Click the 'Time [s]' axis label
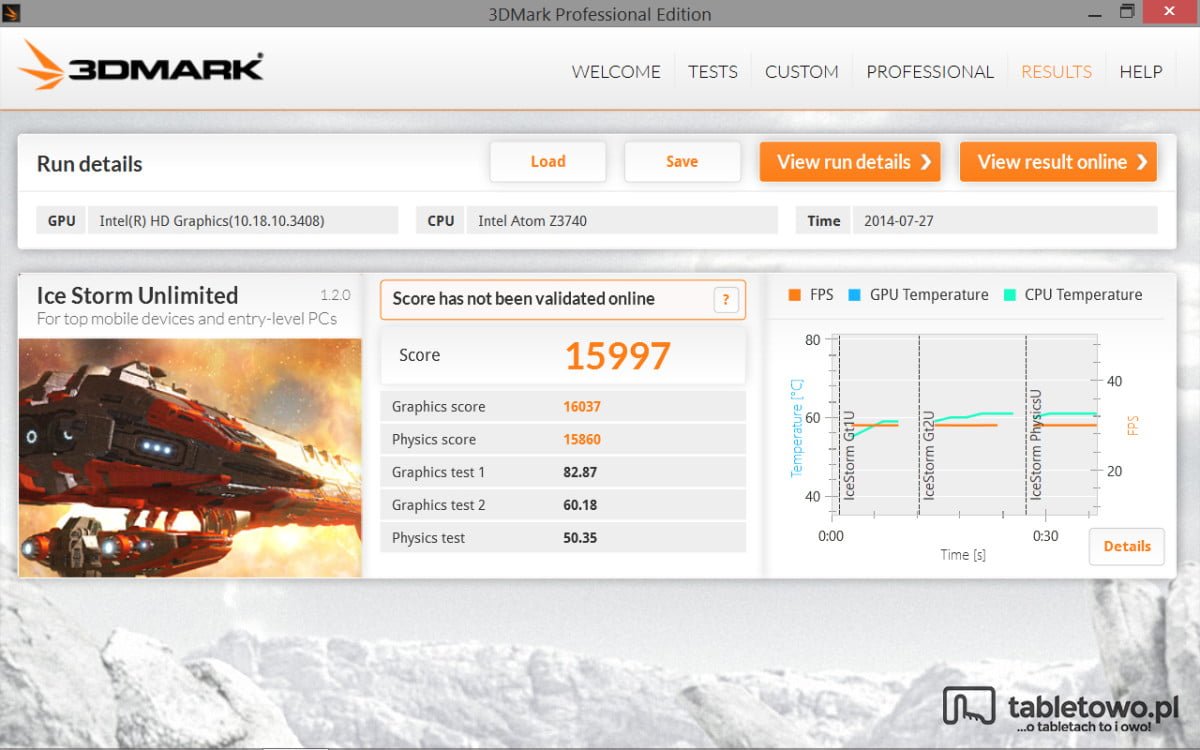The width and height of the screenshot is (1200, 750). (963, 555)
